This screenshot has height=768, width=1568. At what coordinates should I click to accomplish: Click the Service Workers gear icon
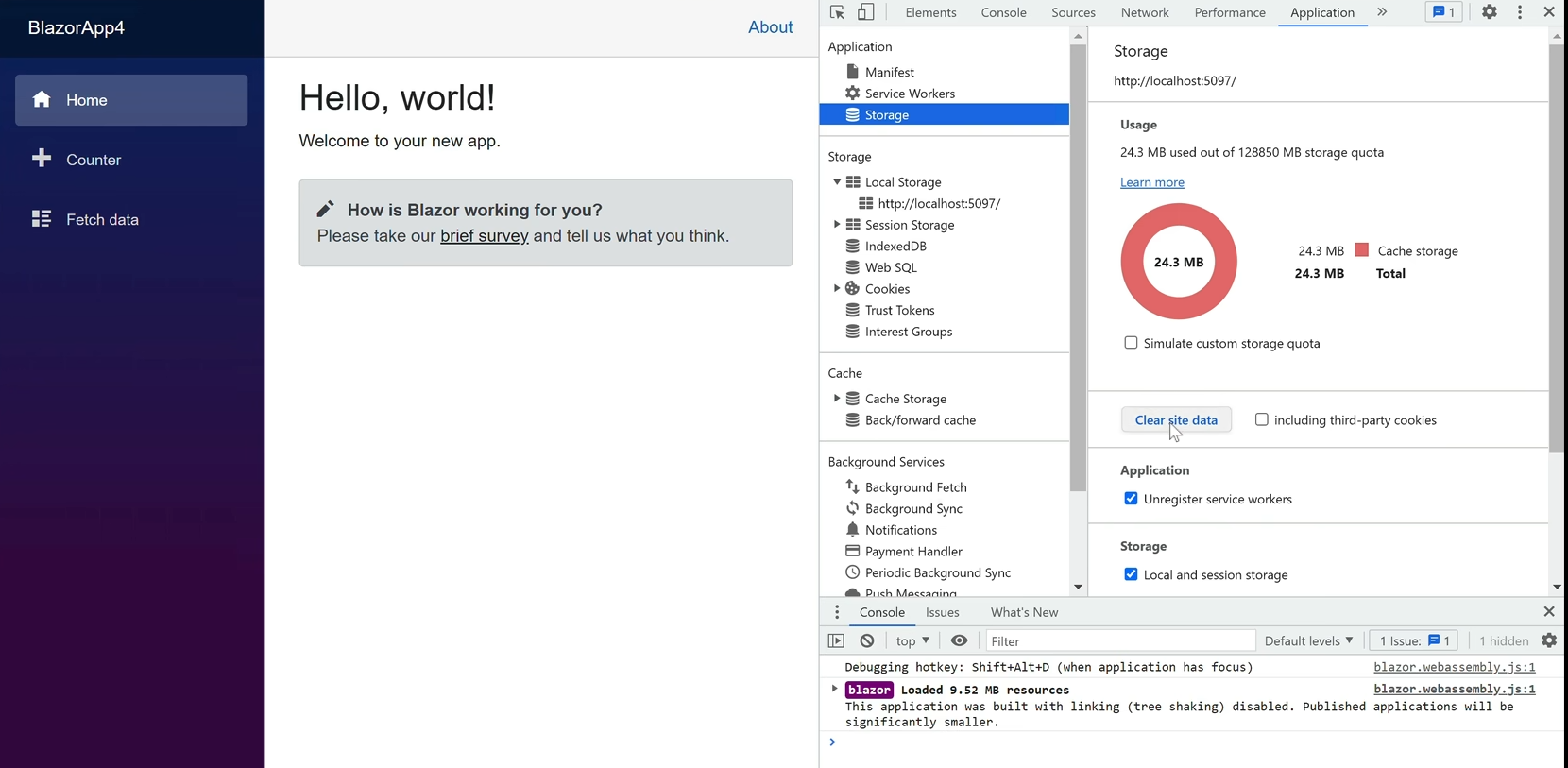point(852,93)
